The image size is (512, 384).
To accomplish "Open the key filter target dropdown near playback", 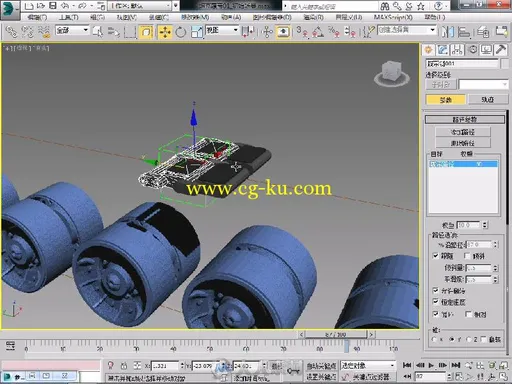I will pyautogui.click(x=367, y=365).
